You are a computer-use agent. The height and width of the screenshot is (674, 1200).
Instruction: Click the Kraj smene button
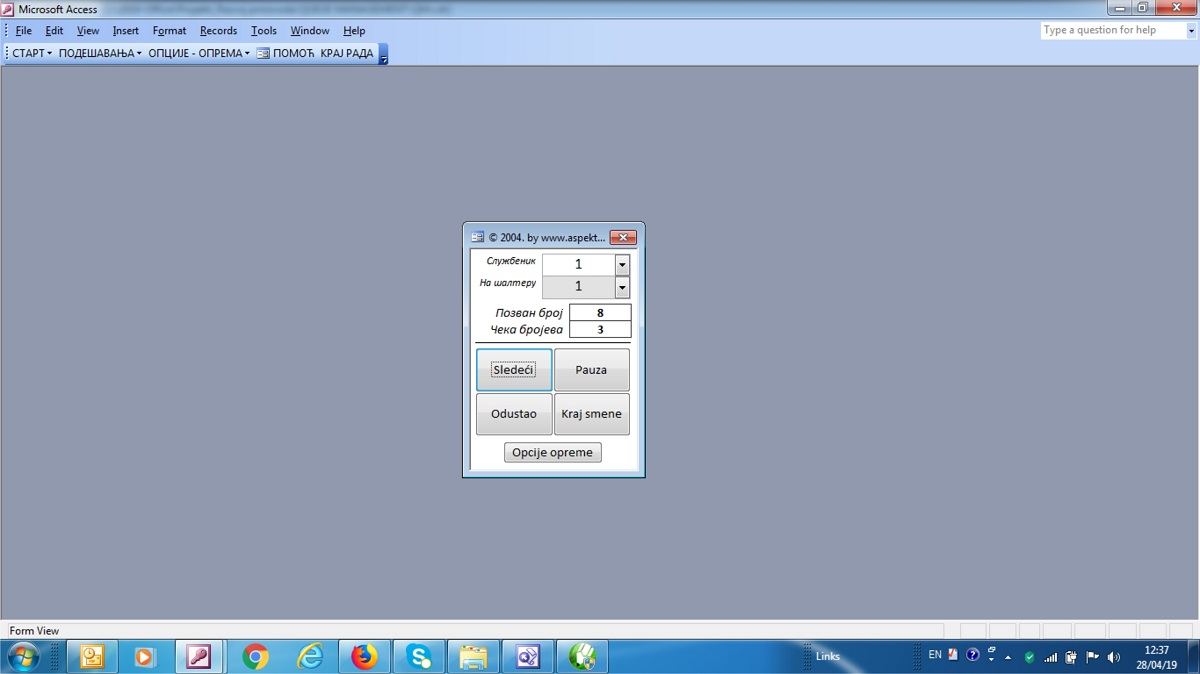[591, 414]
